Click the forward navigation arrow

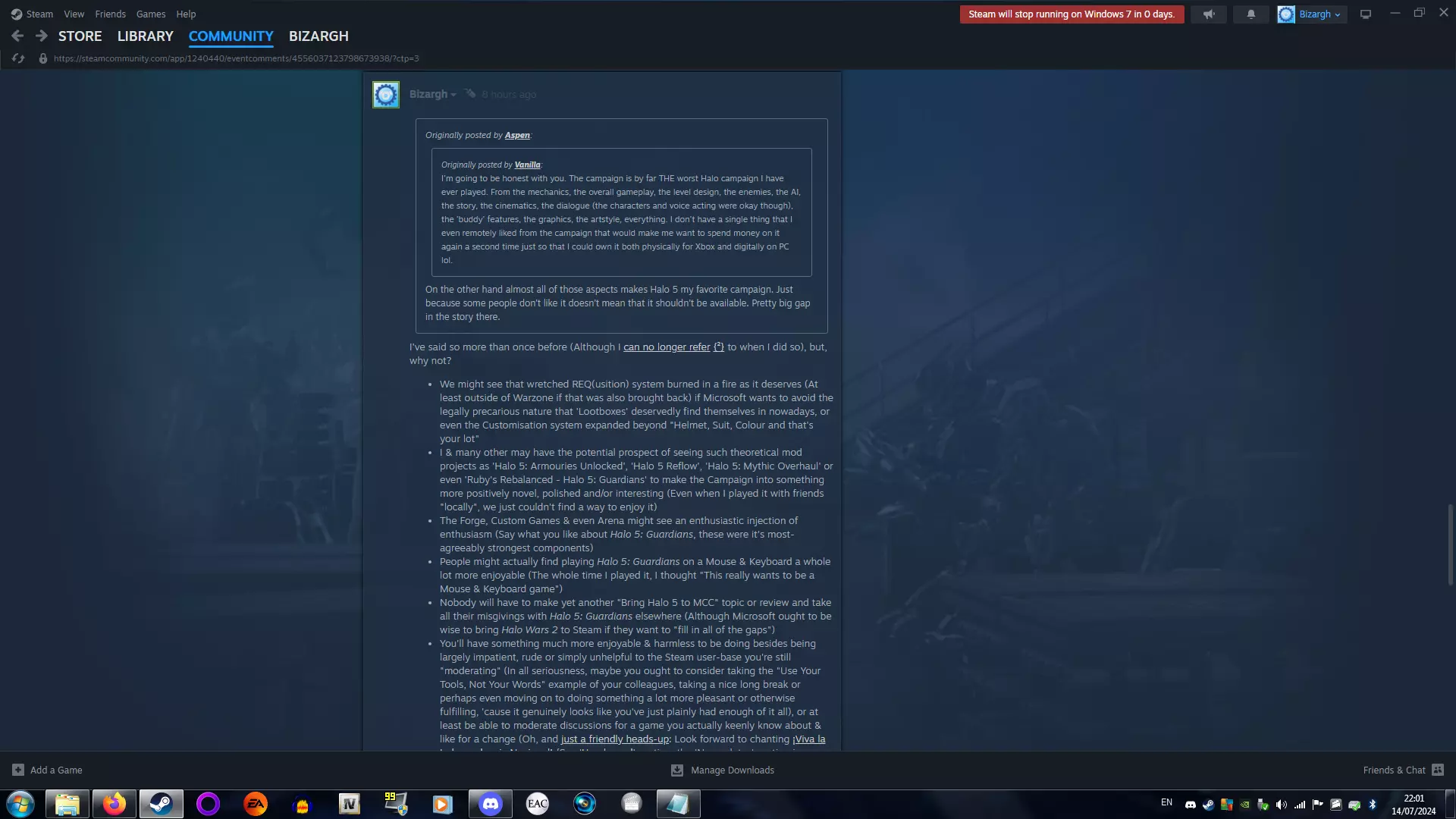coord(42,36)
